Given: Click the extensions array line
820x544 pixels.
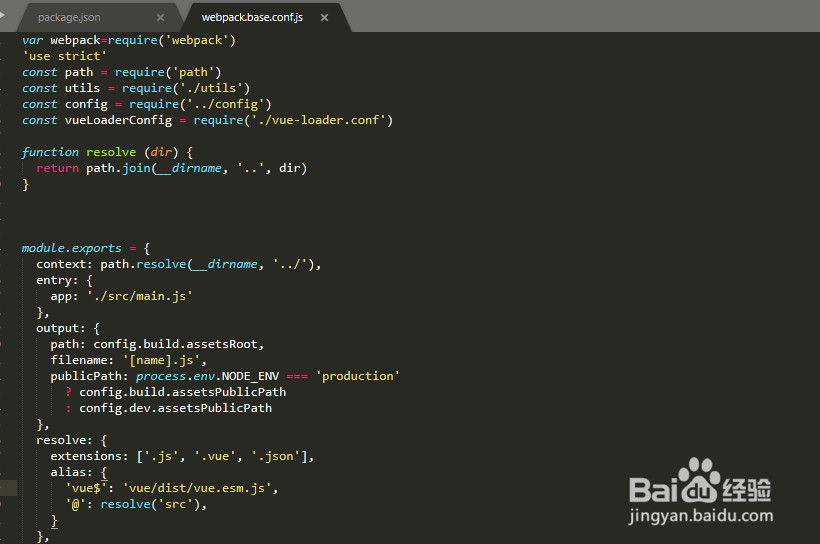Looking at the screenshot, I should pyautogui.click(x=182, y=456).
